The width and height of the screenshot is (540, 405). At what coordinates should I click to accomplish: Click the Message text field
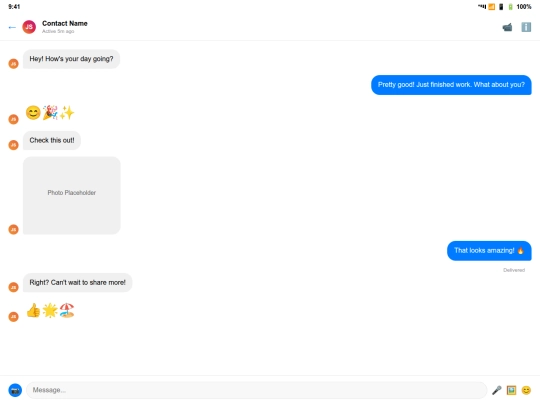coord(257,390)
